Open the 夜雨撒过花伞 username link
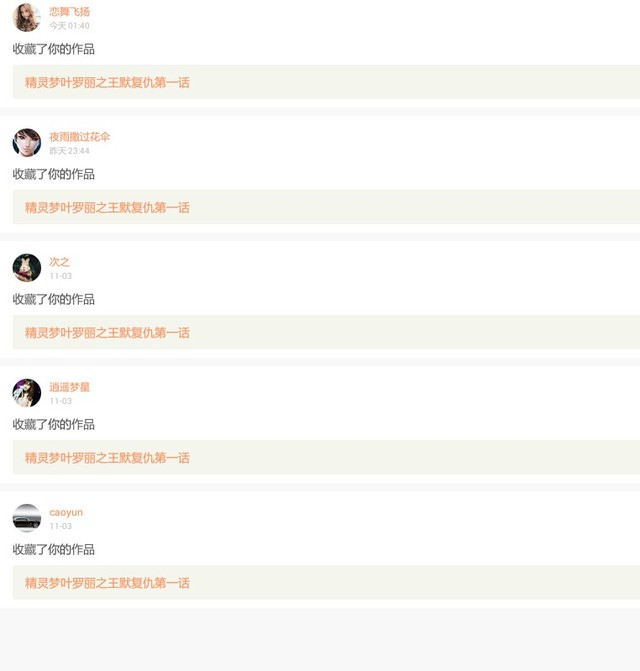640x671 pixels. pyautogui.click(x=80, y=137)
